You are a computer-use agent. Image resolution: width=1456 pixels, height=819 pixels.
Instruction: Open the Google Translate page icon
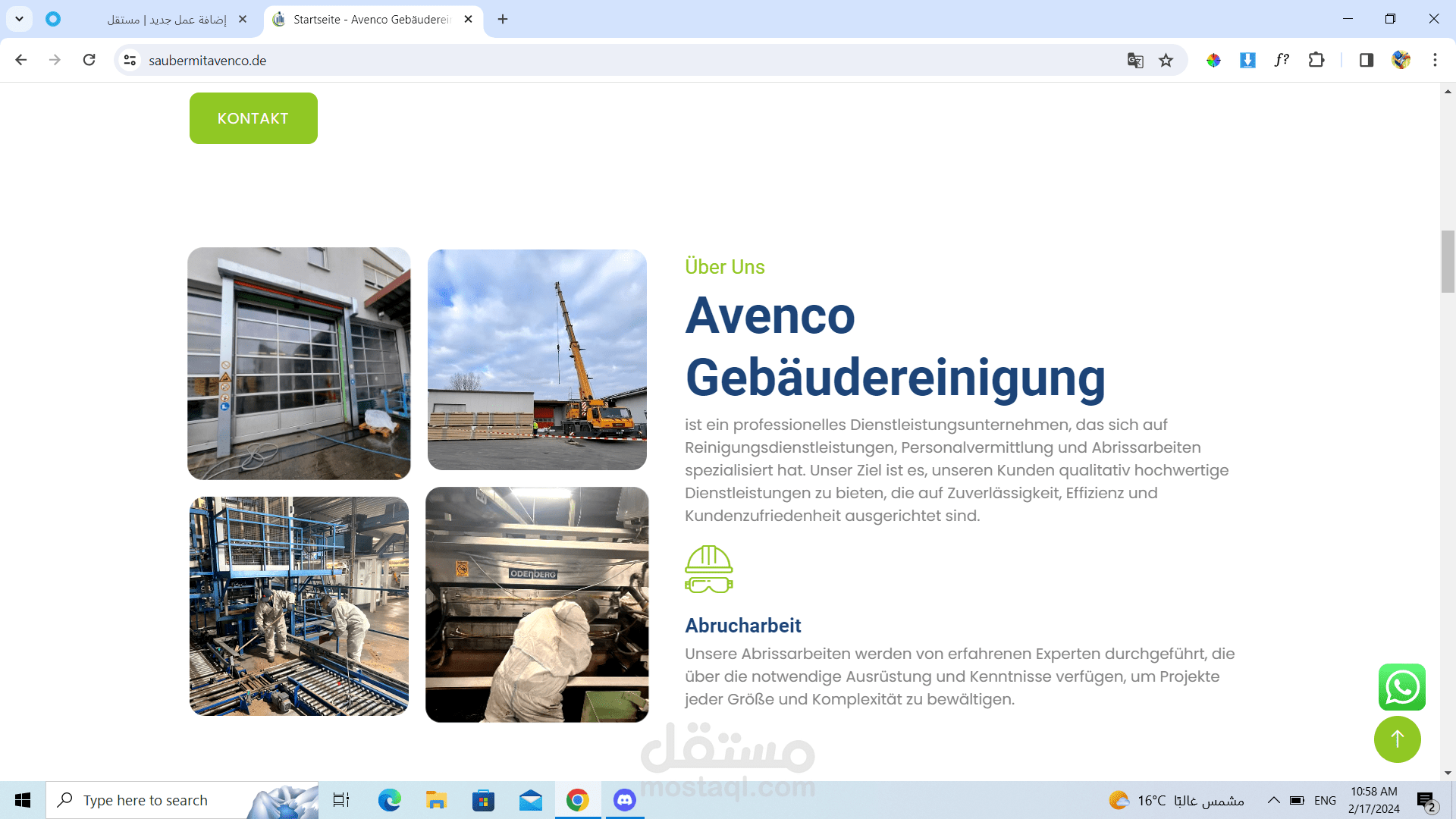[x=1134, y=61]
